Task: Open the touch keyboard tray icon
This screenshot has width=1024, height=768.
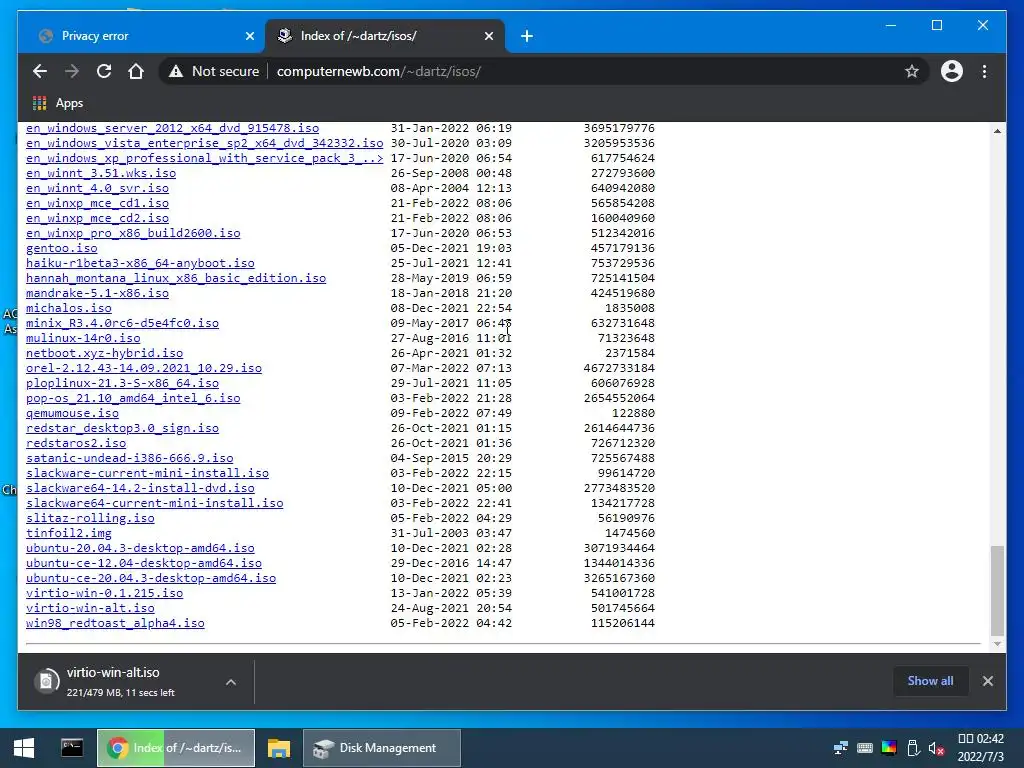Action: point(865,748)
